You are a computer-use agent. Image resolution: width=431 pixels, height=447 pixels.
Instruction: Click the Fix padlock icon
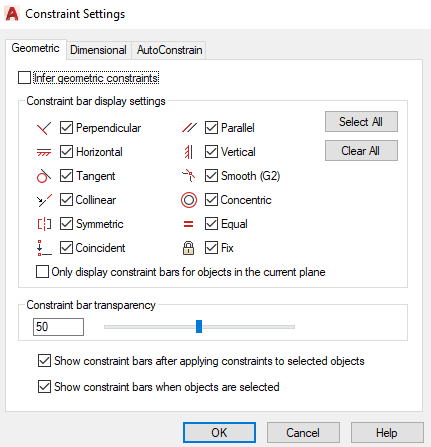click(188, 248)
